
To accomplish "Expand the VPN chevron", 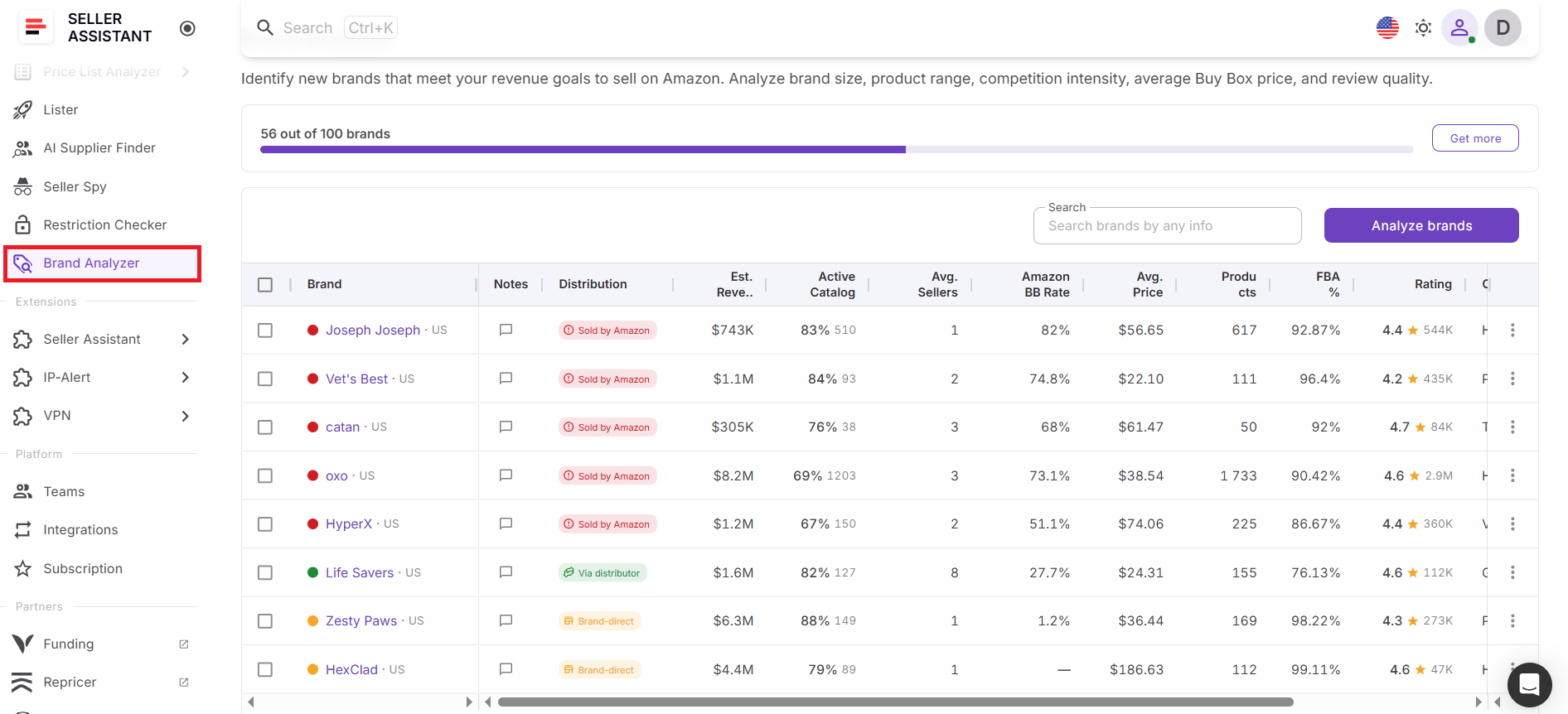I will [x=186, y=416].
